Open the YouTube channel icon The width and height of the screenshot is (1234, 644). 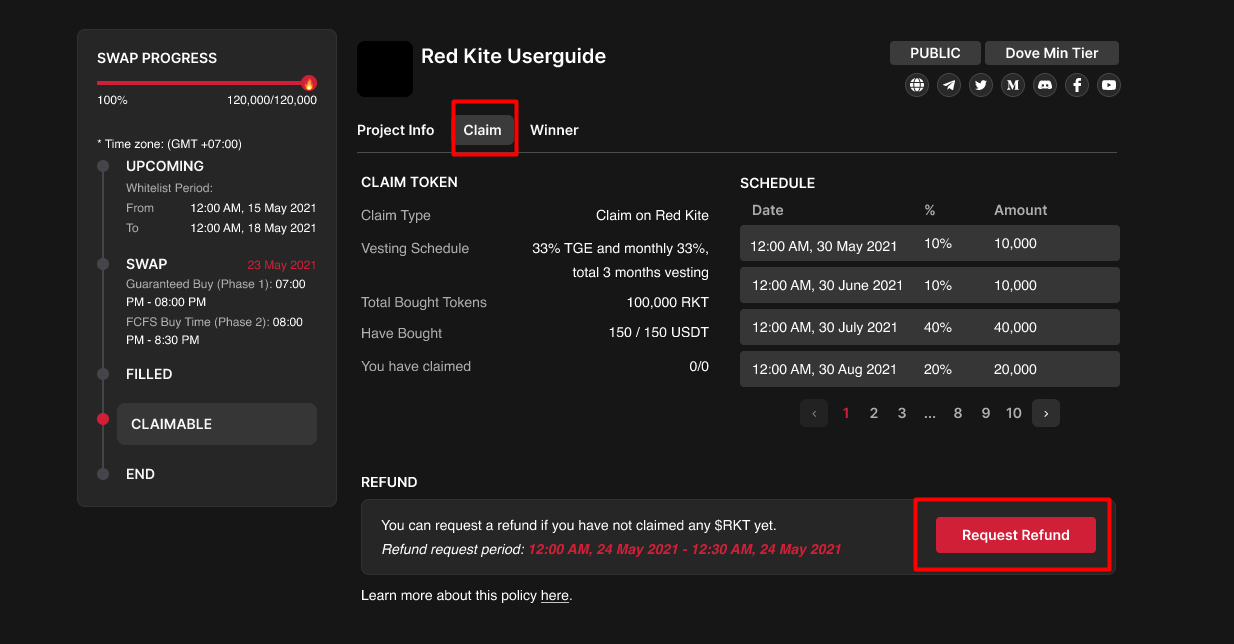1109,85
